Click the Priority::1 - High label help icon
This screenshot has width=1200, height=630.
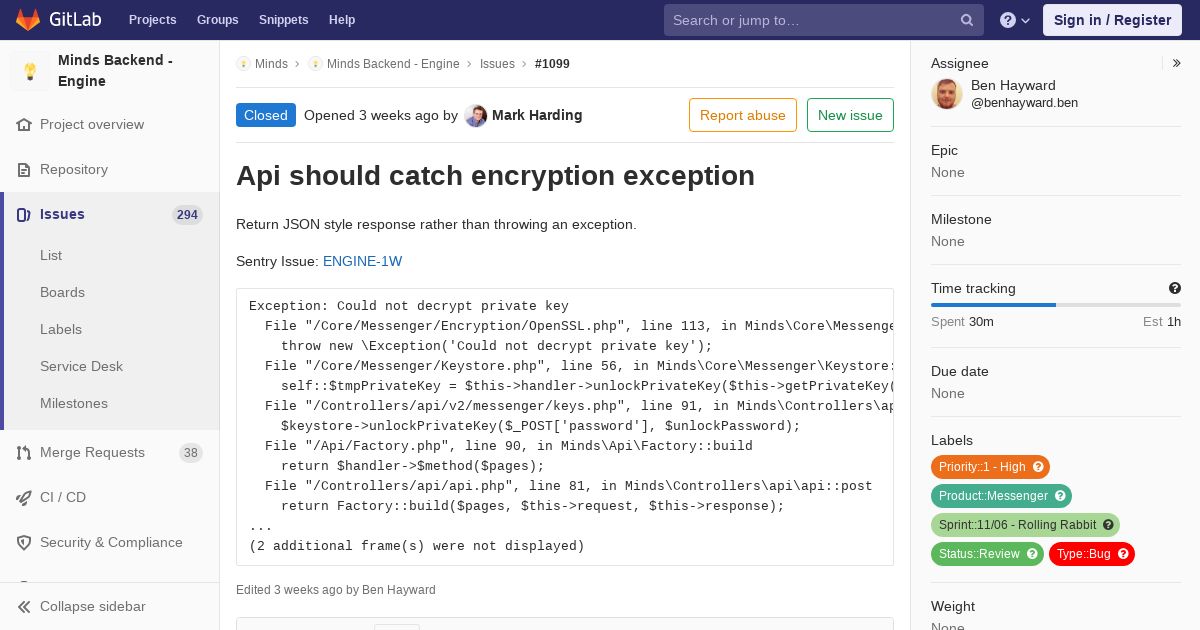coord(1038,467)
